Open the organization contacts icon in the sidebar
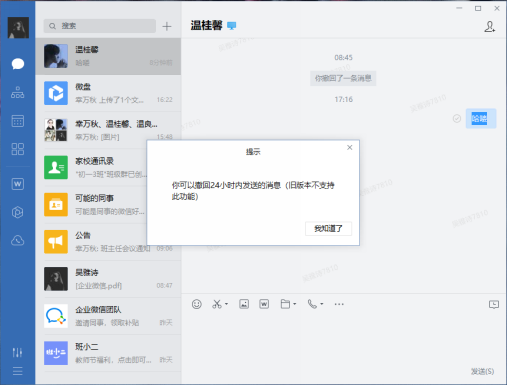 (x=18, y=92)
